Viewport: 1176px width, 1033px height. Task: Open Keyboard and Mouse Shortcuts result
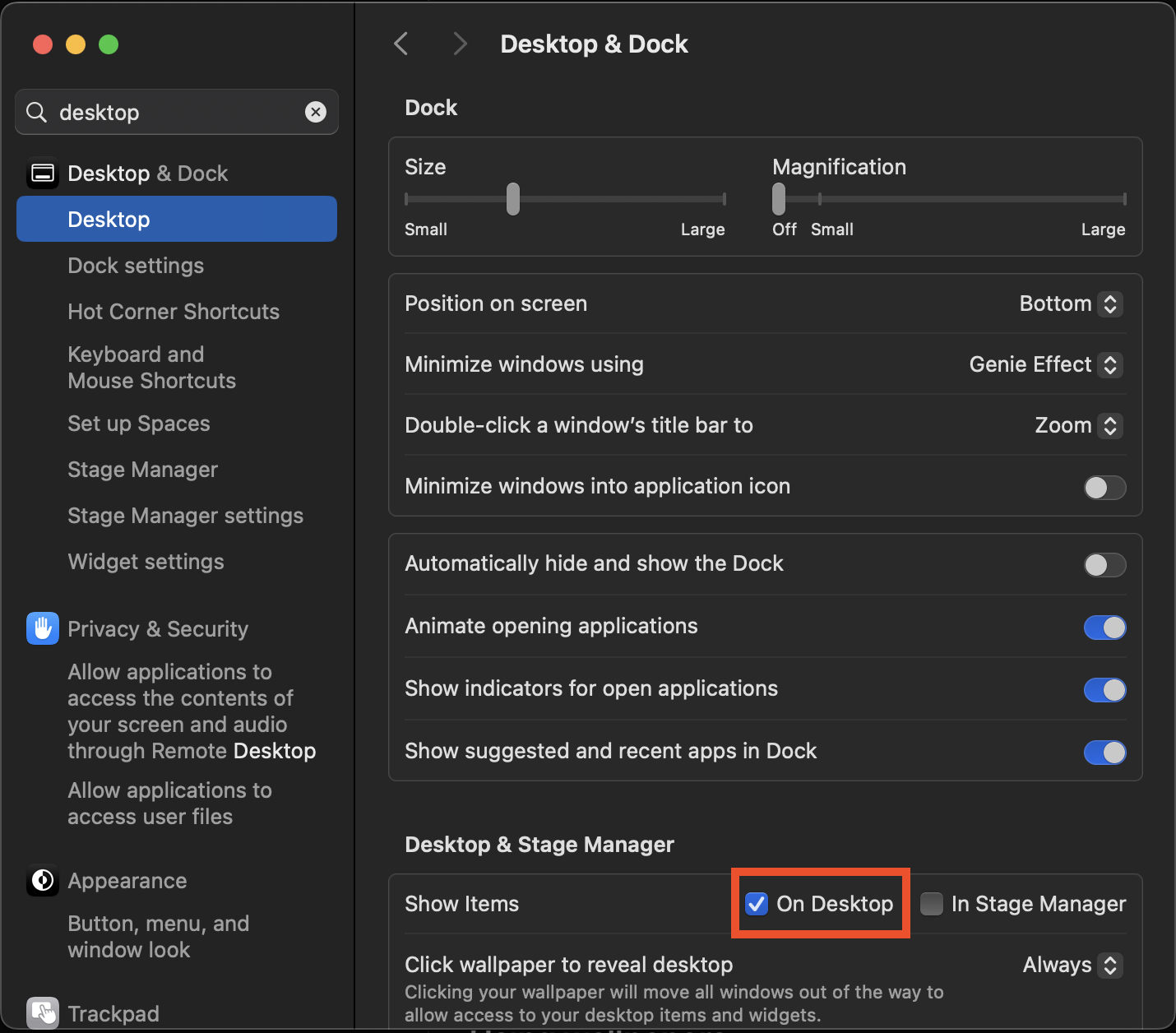(151, 368)
